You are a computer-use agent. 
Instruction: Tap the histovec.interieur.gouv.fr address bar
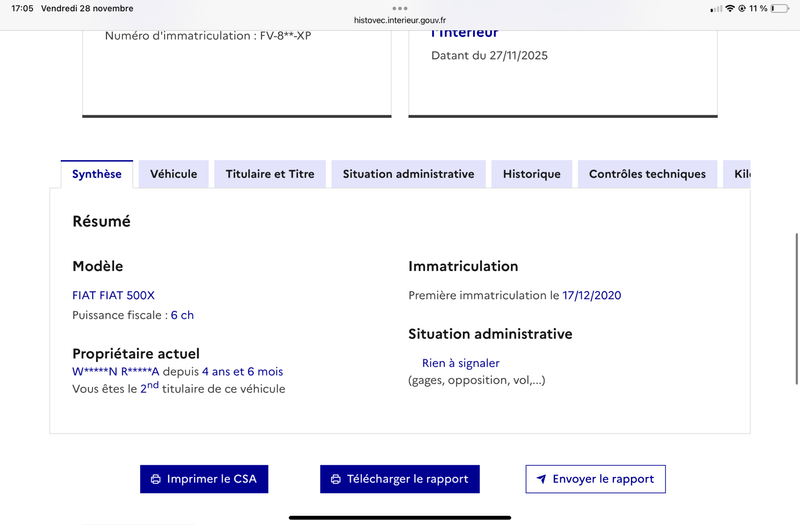(400, 20)
